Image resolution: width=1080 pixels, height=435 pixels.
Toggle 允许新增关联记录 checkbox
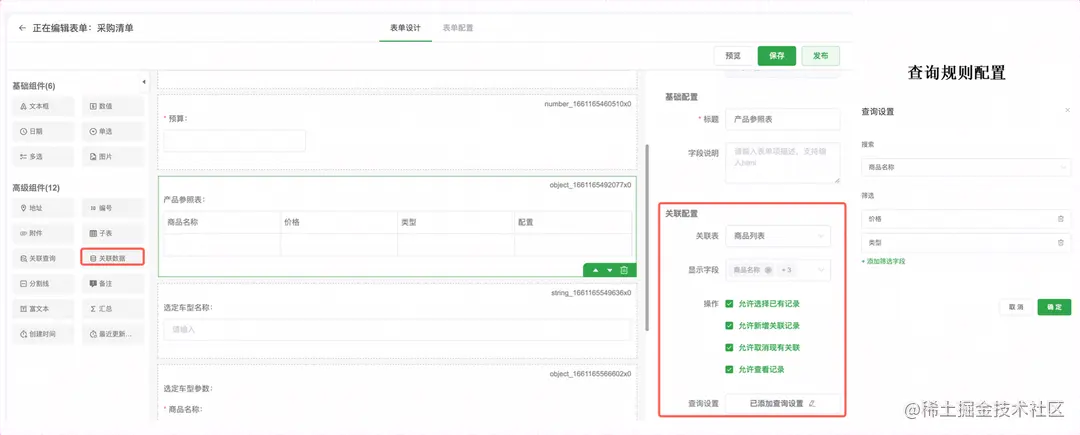729,326
